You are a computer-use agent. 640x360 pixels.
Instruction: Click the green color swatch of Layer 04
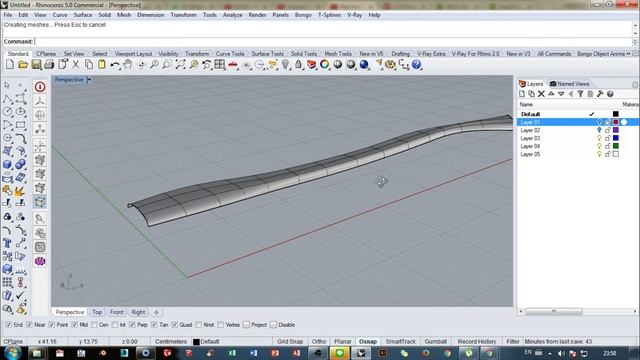[616, 146]
